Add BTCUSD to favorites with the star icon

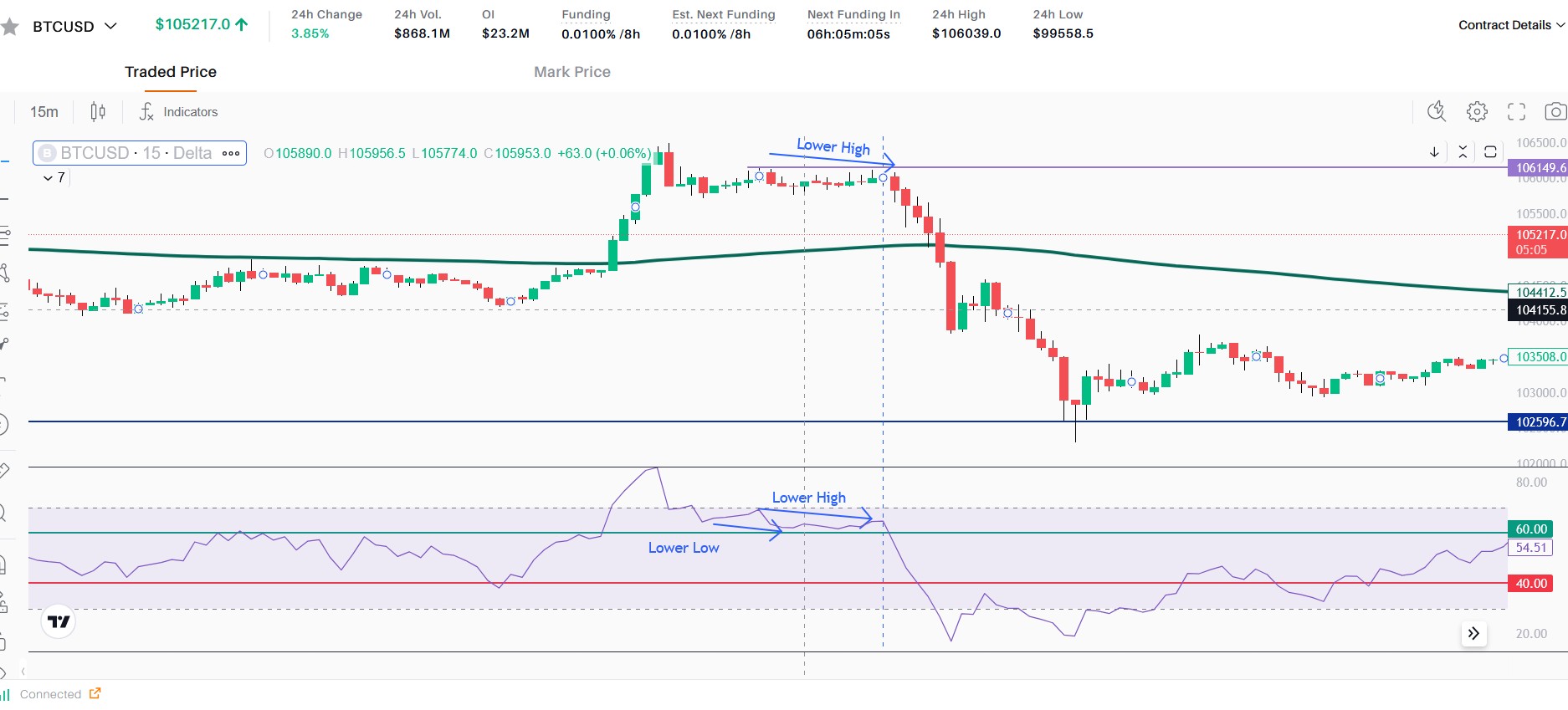(10, 27)
